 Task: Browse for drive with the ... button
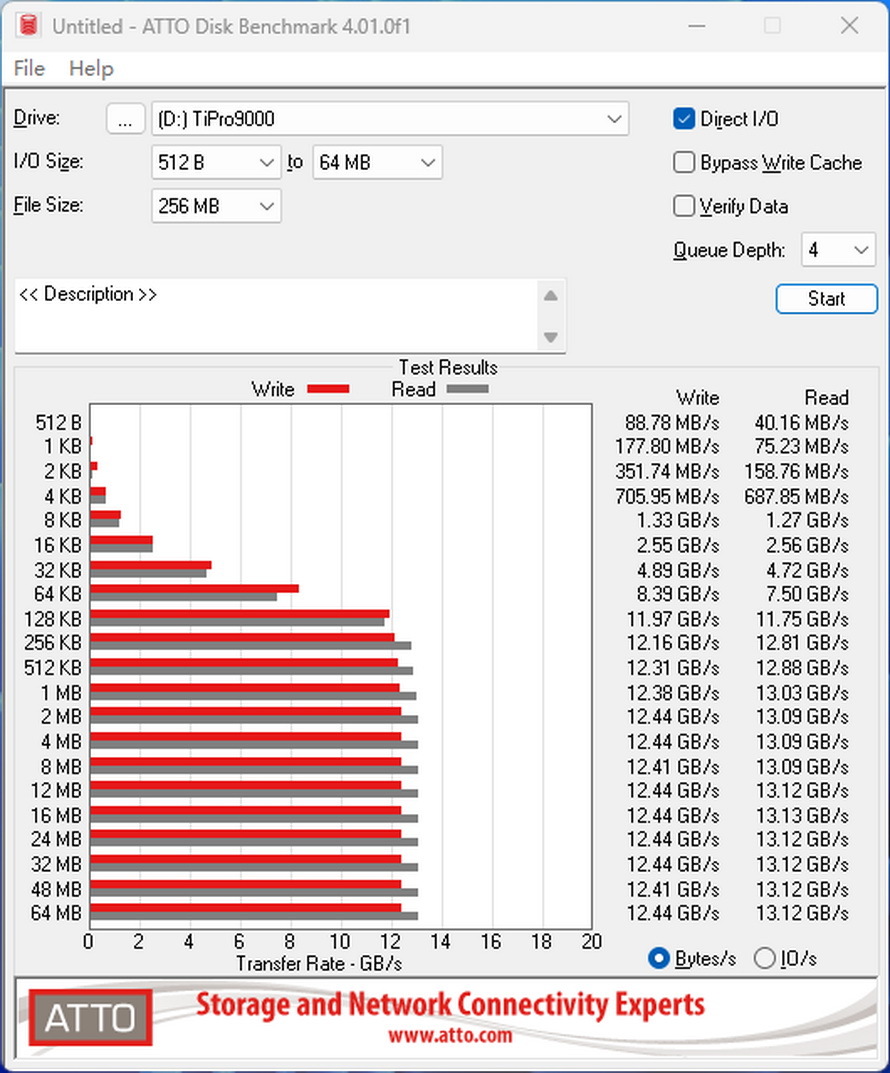tap(125, 119)
